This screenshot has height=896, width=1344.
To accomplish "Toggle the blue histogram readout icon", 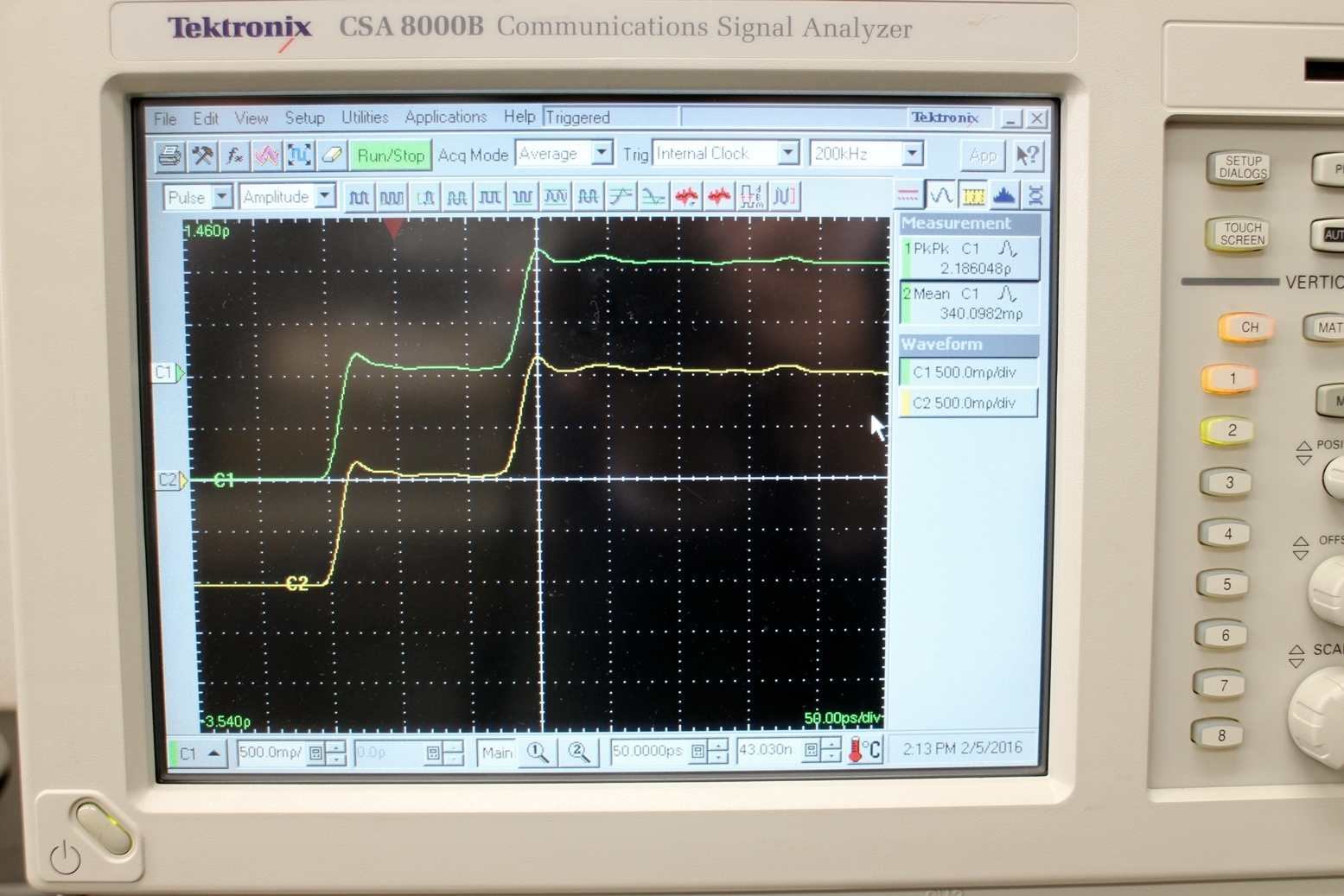I will [1004, 195].
